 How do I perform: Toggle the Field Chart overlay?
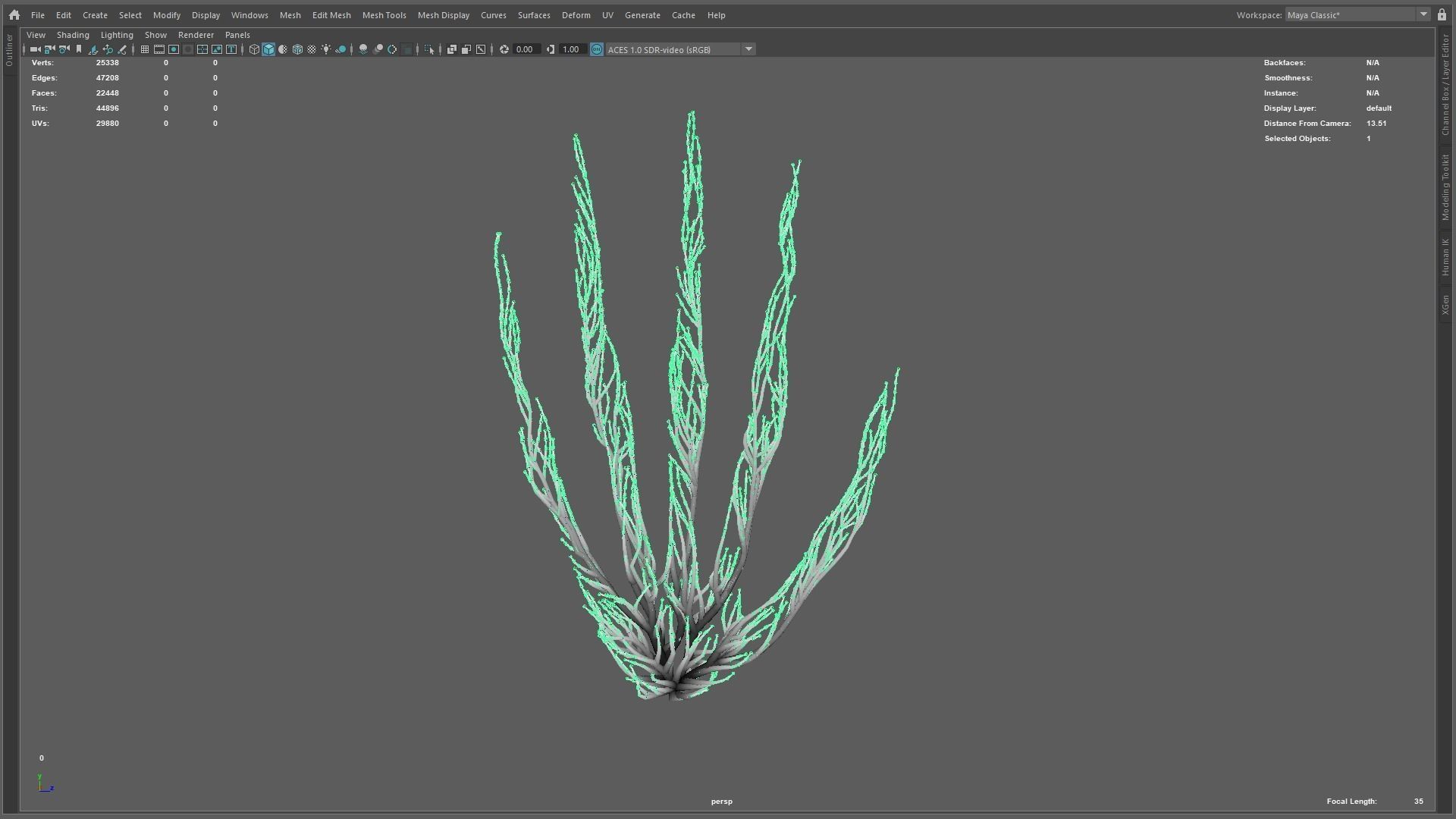[202, 49]
